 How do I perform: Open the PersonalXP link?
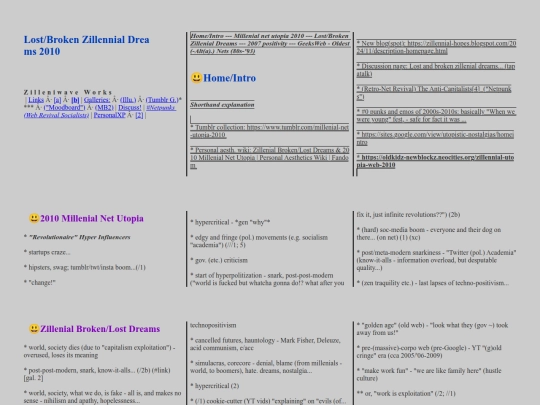(x=110, y=115)
